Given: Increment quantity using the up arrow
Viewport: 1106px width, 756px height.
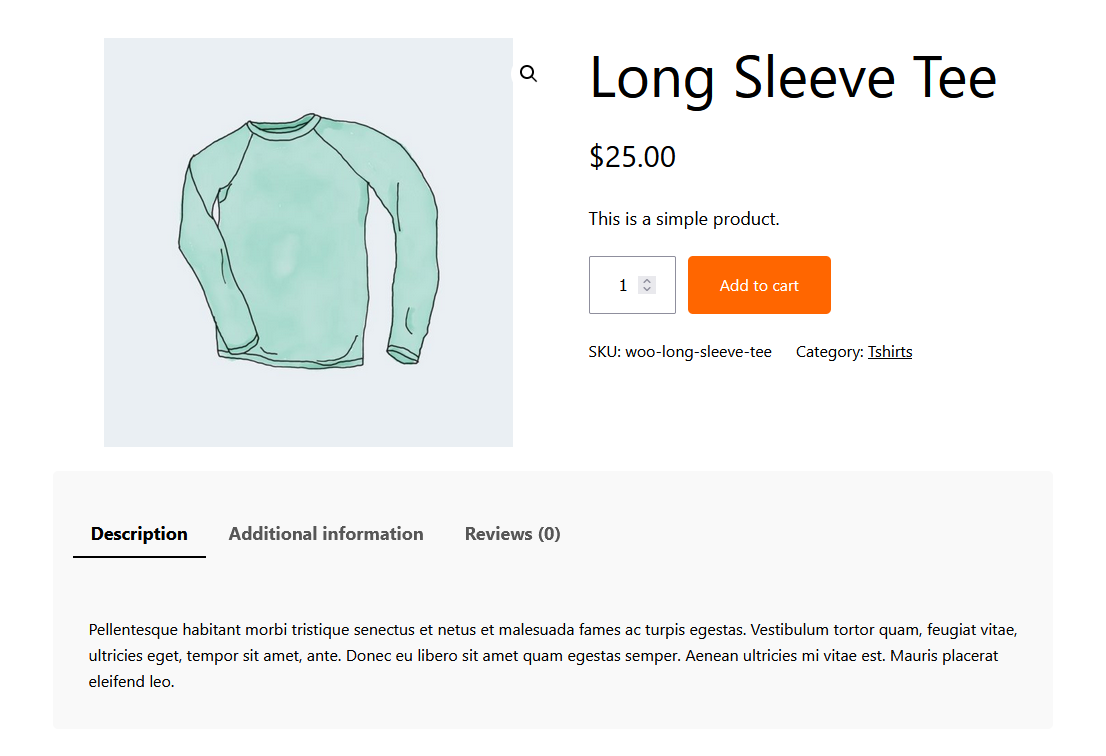Looking at the screenshot, I should (x=648, y=278).
